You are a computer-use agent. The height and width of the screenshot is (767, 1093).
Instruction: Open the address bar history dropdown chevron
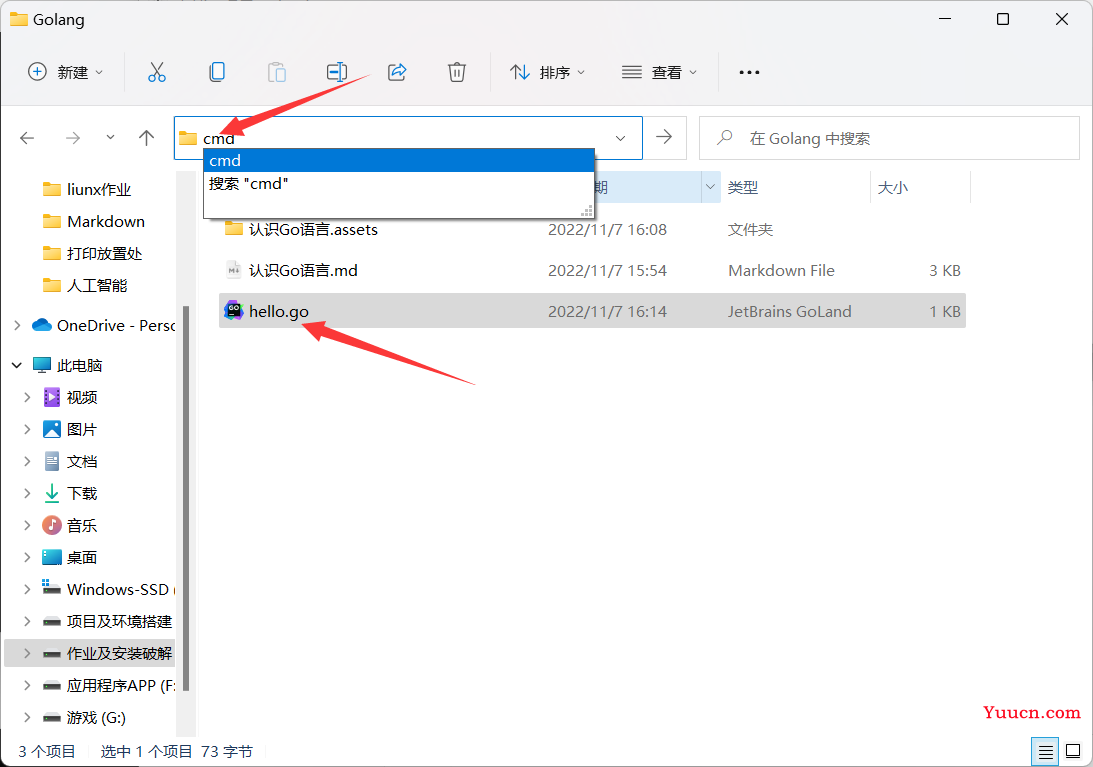point(620,138)
